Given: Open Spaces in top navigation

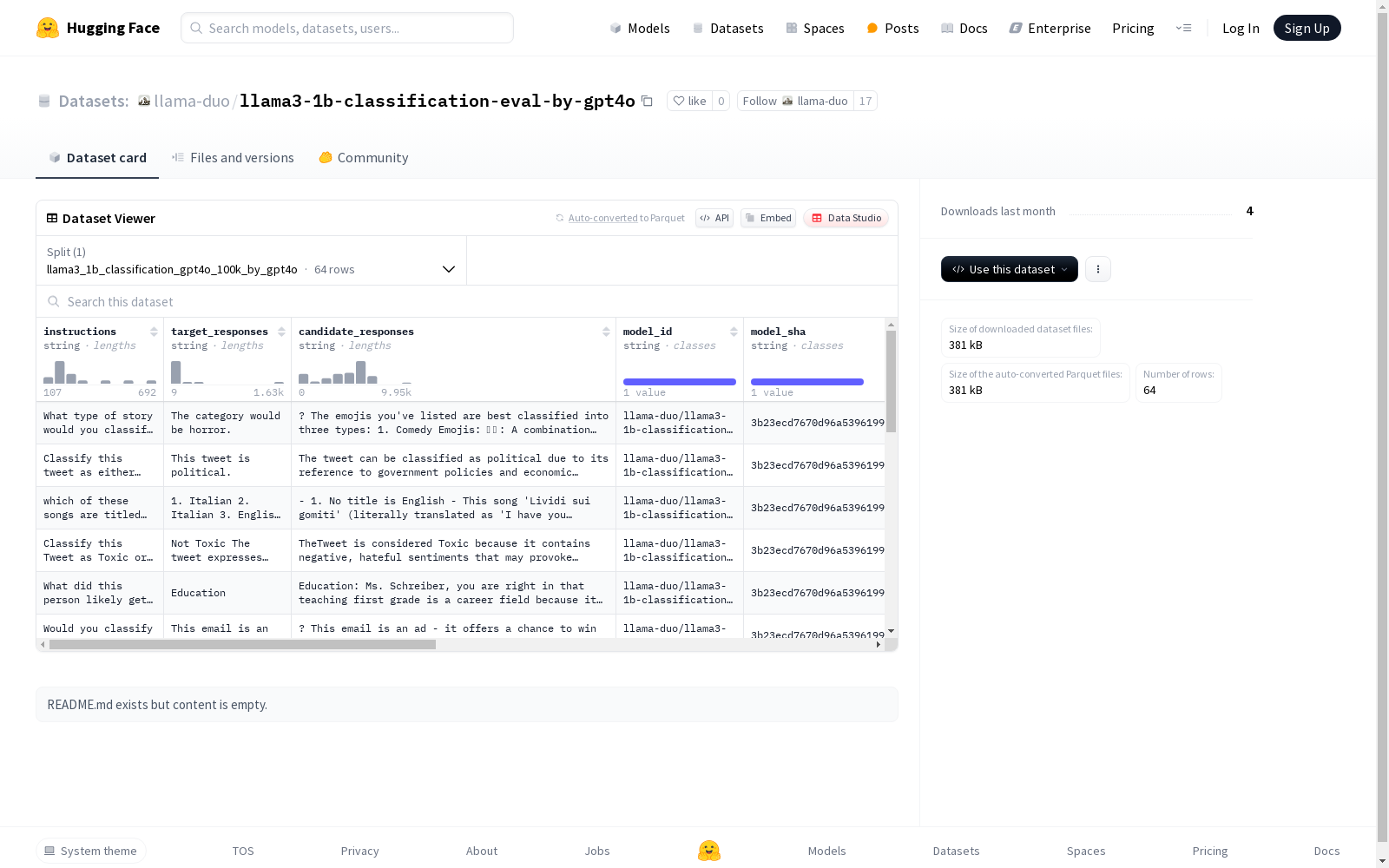Looking at the screenshot, I should (x=815, y=28).
